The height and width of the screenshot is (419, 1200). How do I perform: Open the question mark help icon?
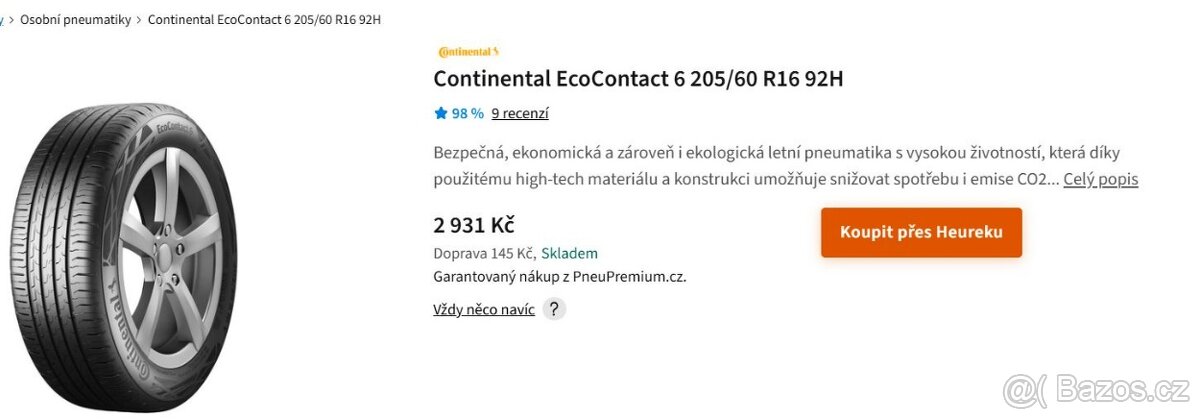coord(554,309)
